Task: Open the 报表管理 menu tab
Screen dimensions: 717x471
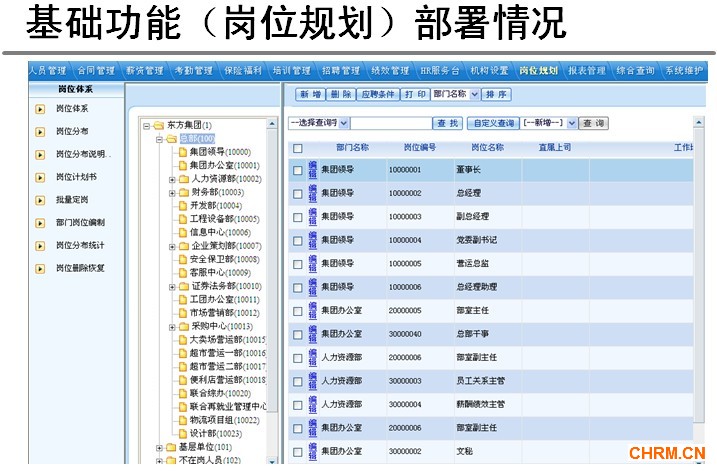Action: pyautogui.click(x=586, y=71)
